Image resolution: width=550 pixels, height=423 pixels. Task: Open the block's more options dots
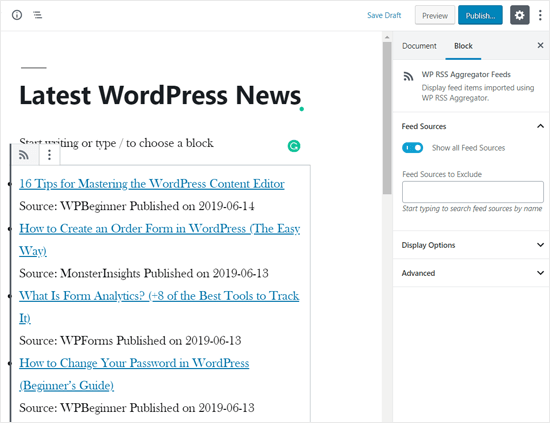pos(49,155)
